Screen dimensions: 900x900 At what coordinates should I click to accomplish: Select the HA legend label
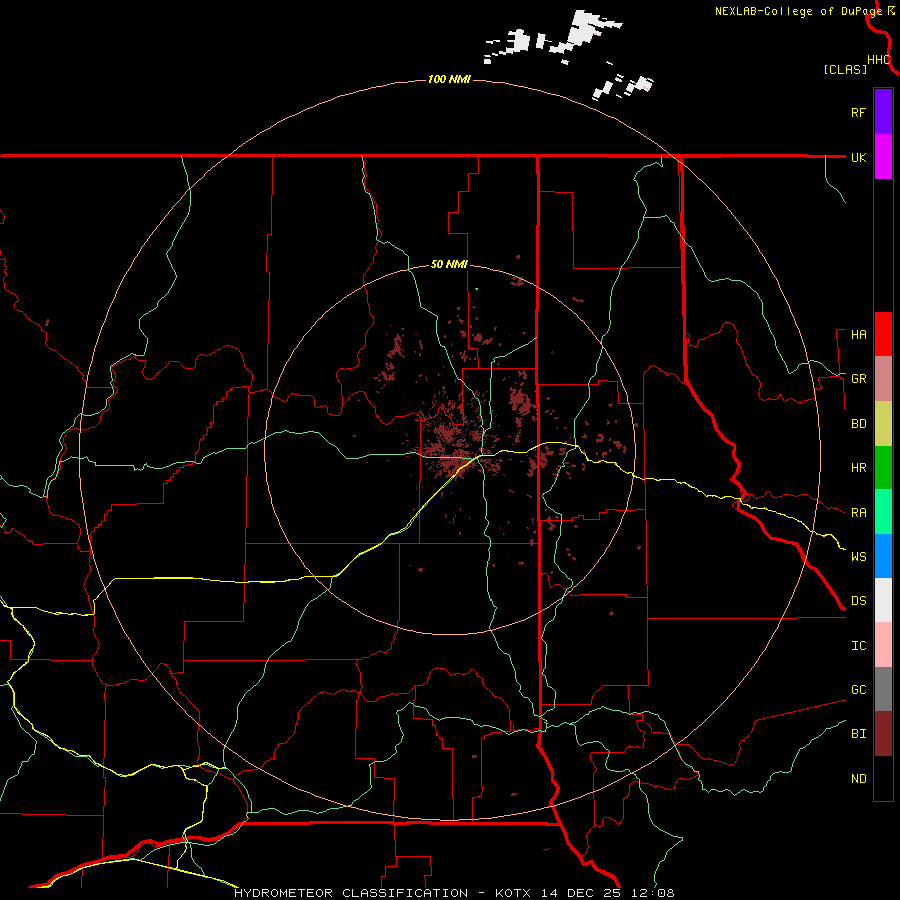[x=858, y=335]
